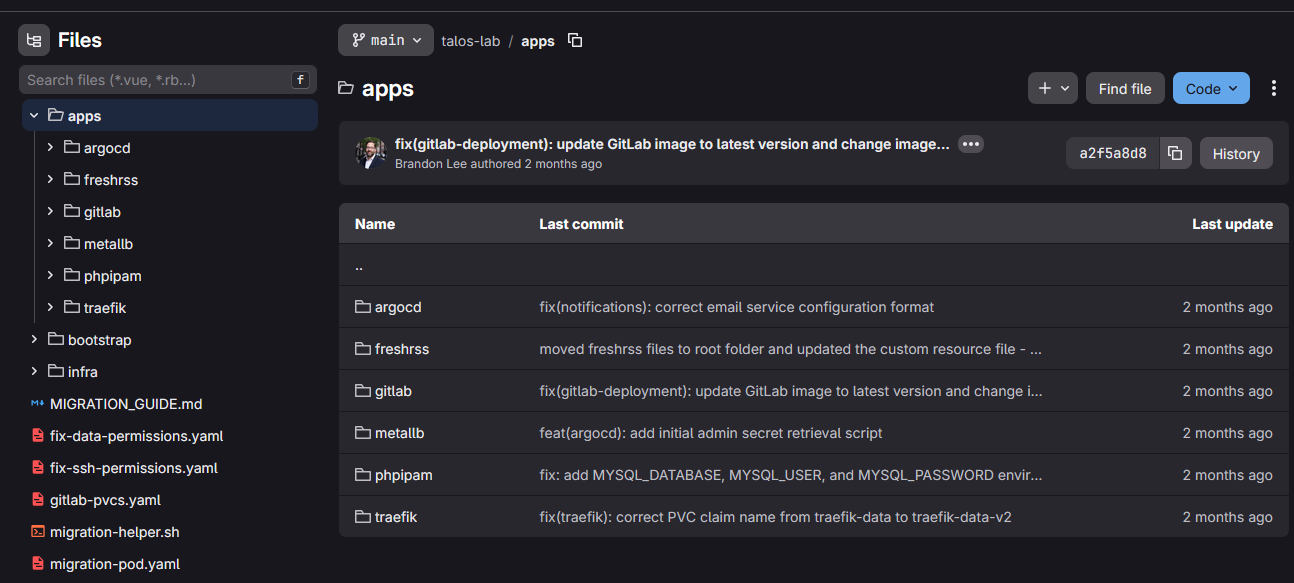Expand the metallb folder chevron in the sidebar
This screenshot has height=583, width=1294.
coord(50,244)
